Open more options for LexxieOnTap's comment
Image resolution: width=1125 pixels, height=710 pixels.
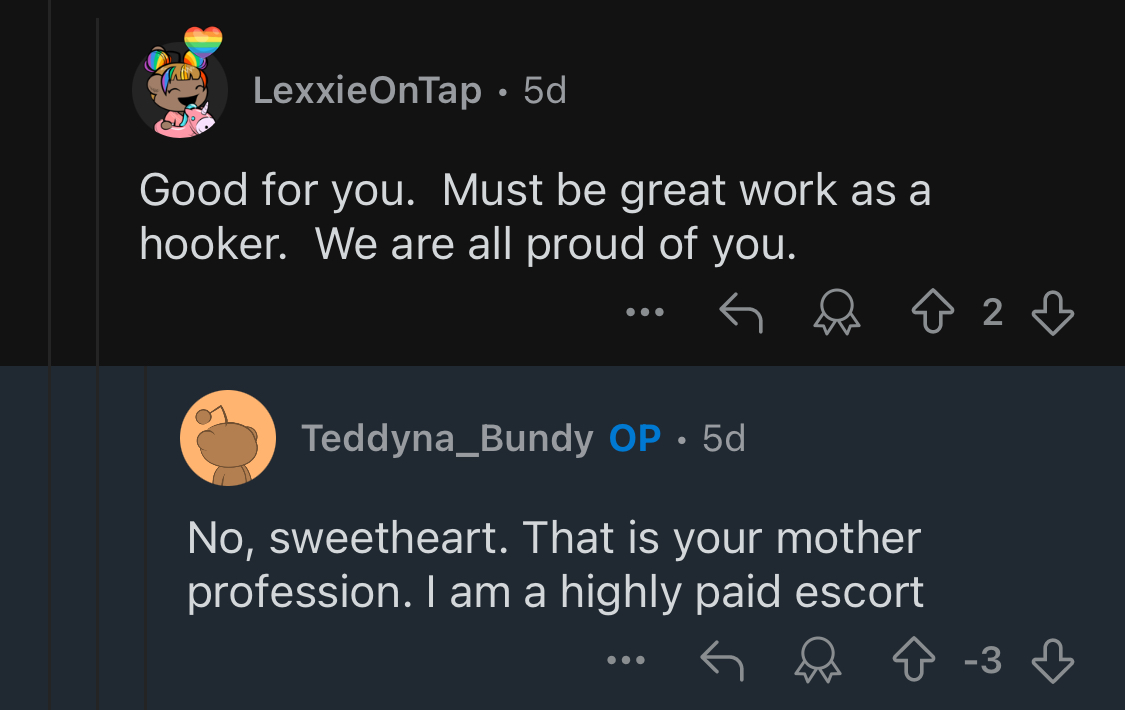pos(645,312)
